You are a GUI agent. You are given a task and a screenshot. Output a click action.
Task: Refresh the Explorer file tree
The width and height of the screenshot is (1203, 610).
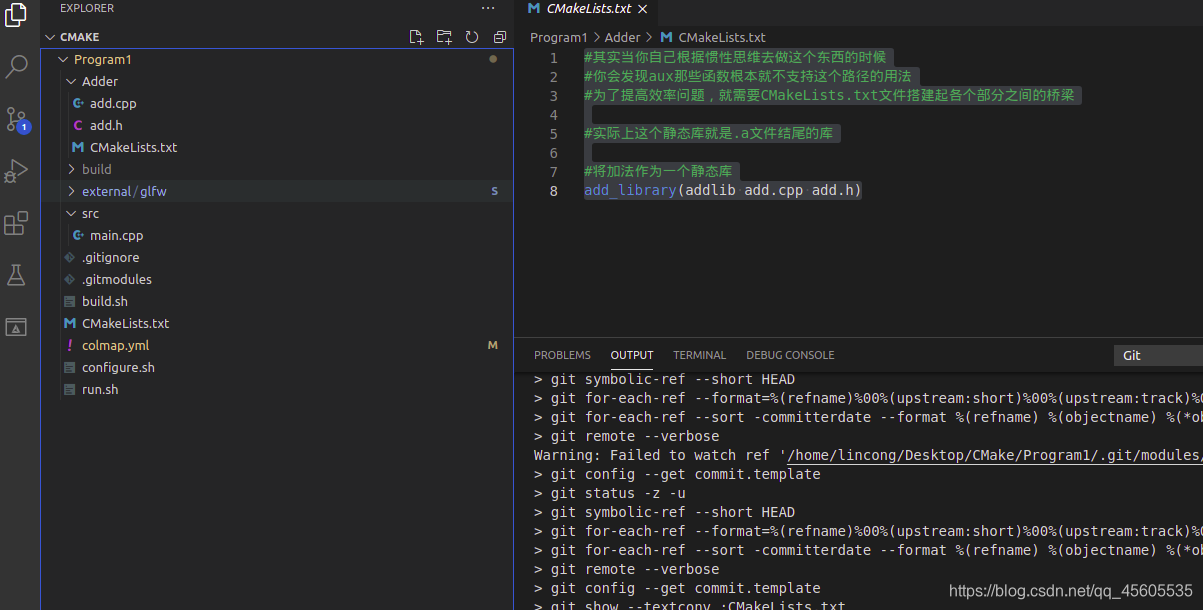pyautogui.click(x=472, y=37)
